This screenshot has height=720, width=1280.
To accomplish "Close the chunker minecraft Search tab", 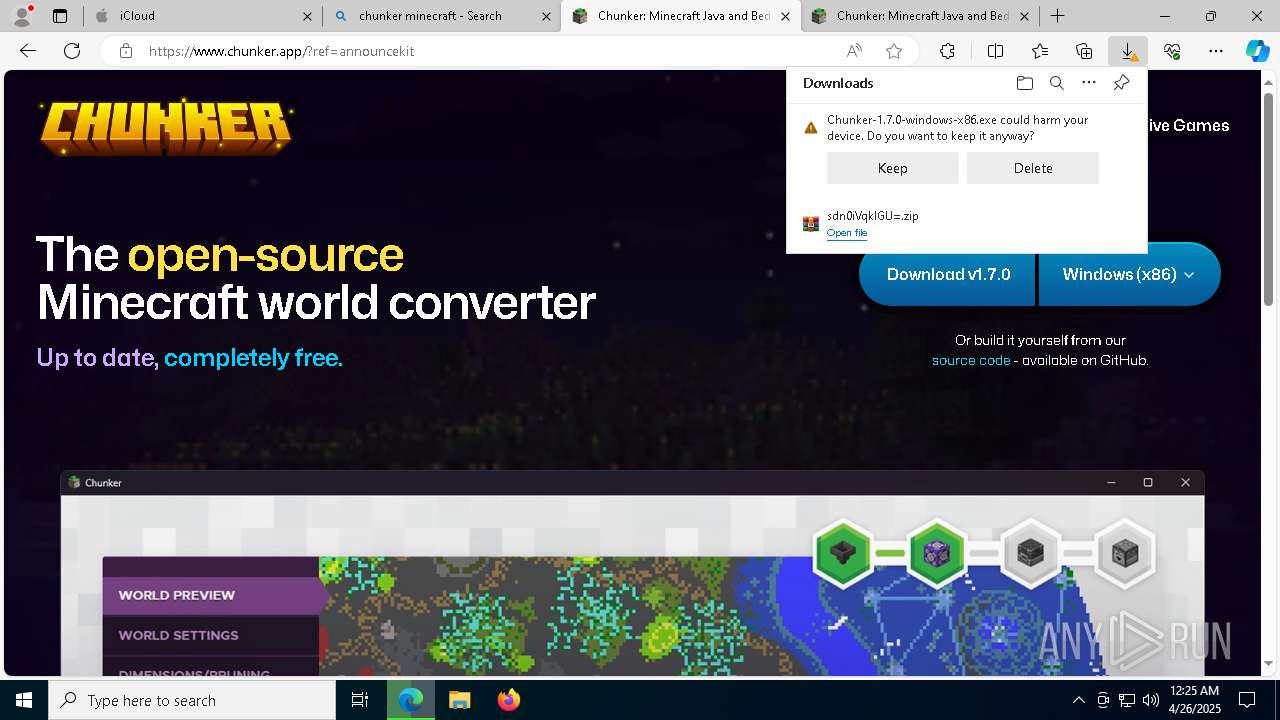I will click(546, 16).
